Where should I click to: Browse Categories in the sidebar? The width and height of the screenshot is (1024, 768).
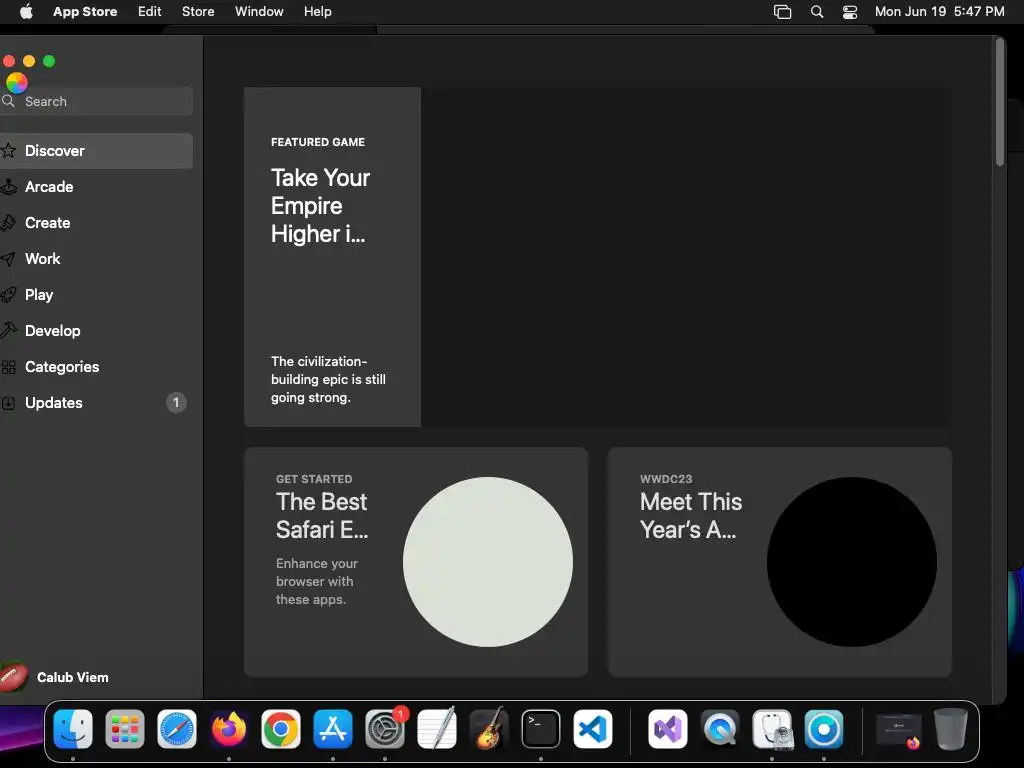pyautogui.click(x=96, y=366)
